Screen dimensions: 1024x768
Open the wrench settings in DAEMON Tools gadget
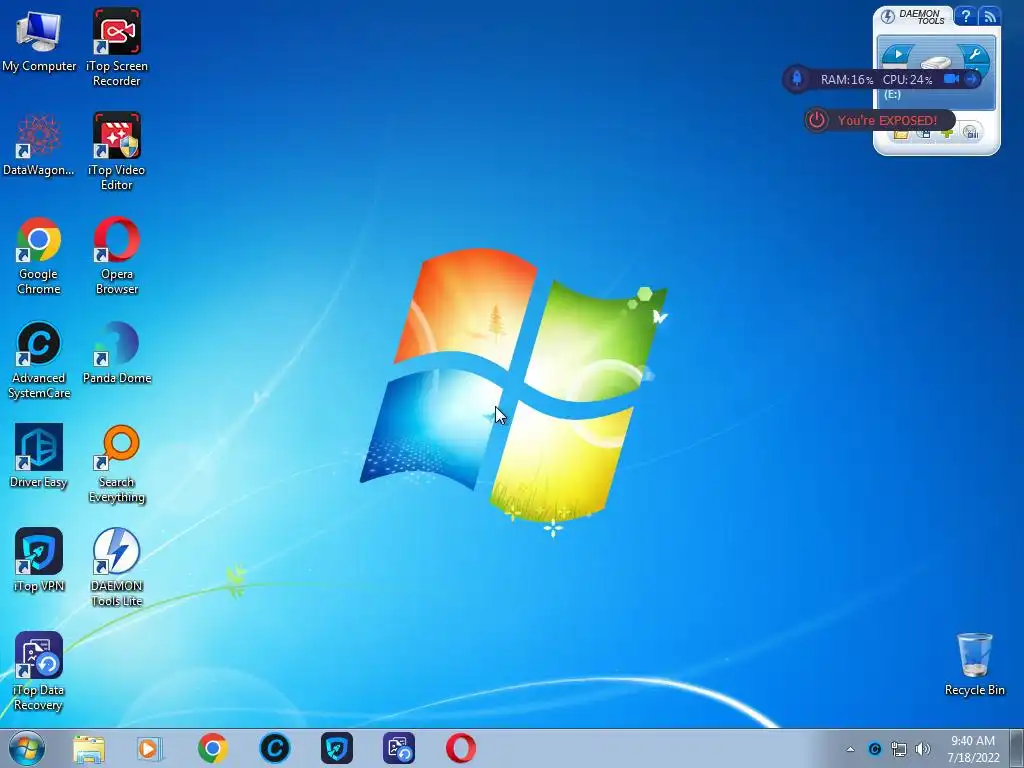pyautogui.click(x=974, y=55)
